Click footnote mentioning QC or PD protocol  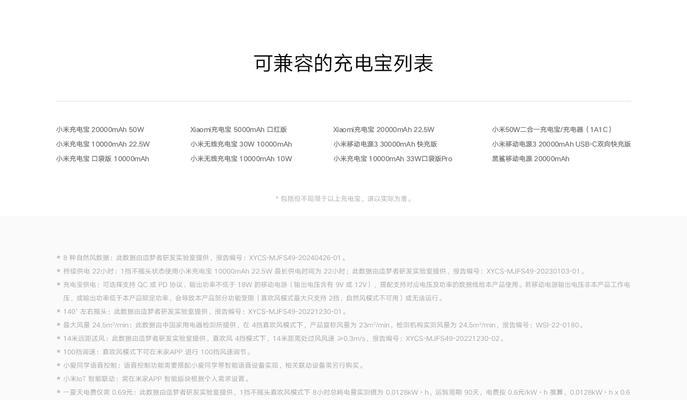(346, 291)
